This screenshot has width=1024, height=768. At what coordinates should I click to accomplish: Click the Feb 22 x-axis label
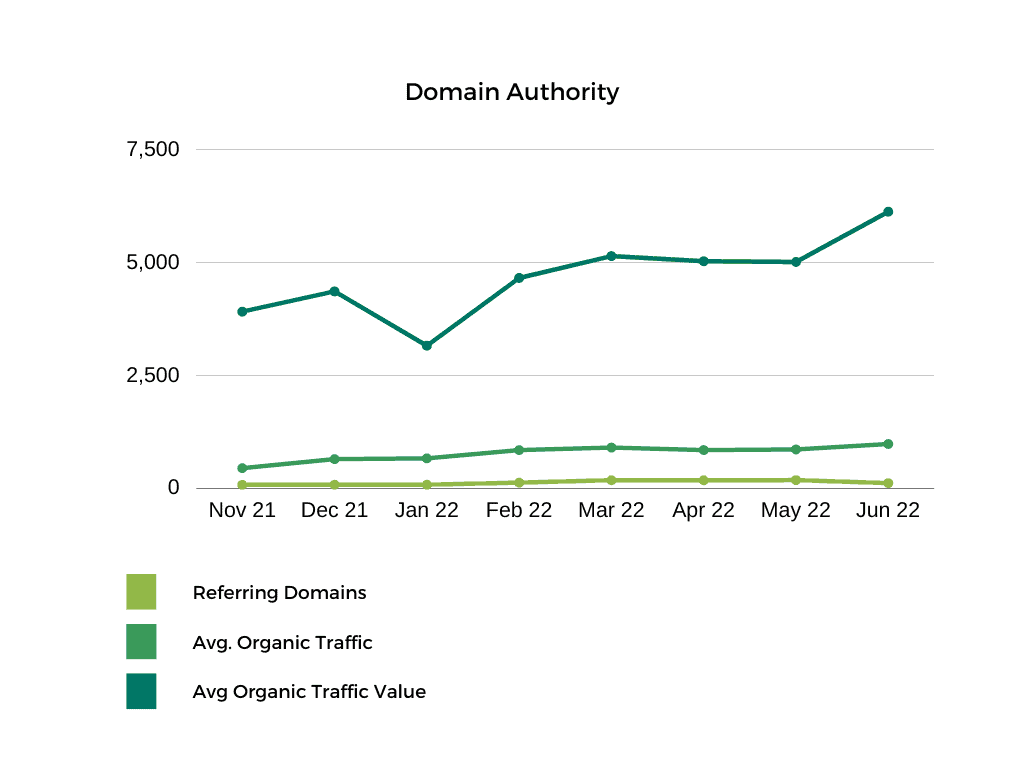pos(519,510)
